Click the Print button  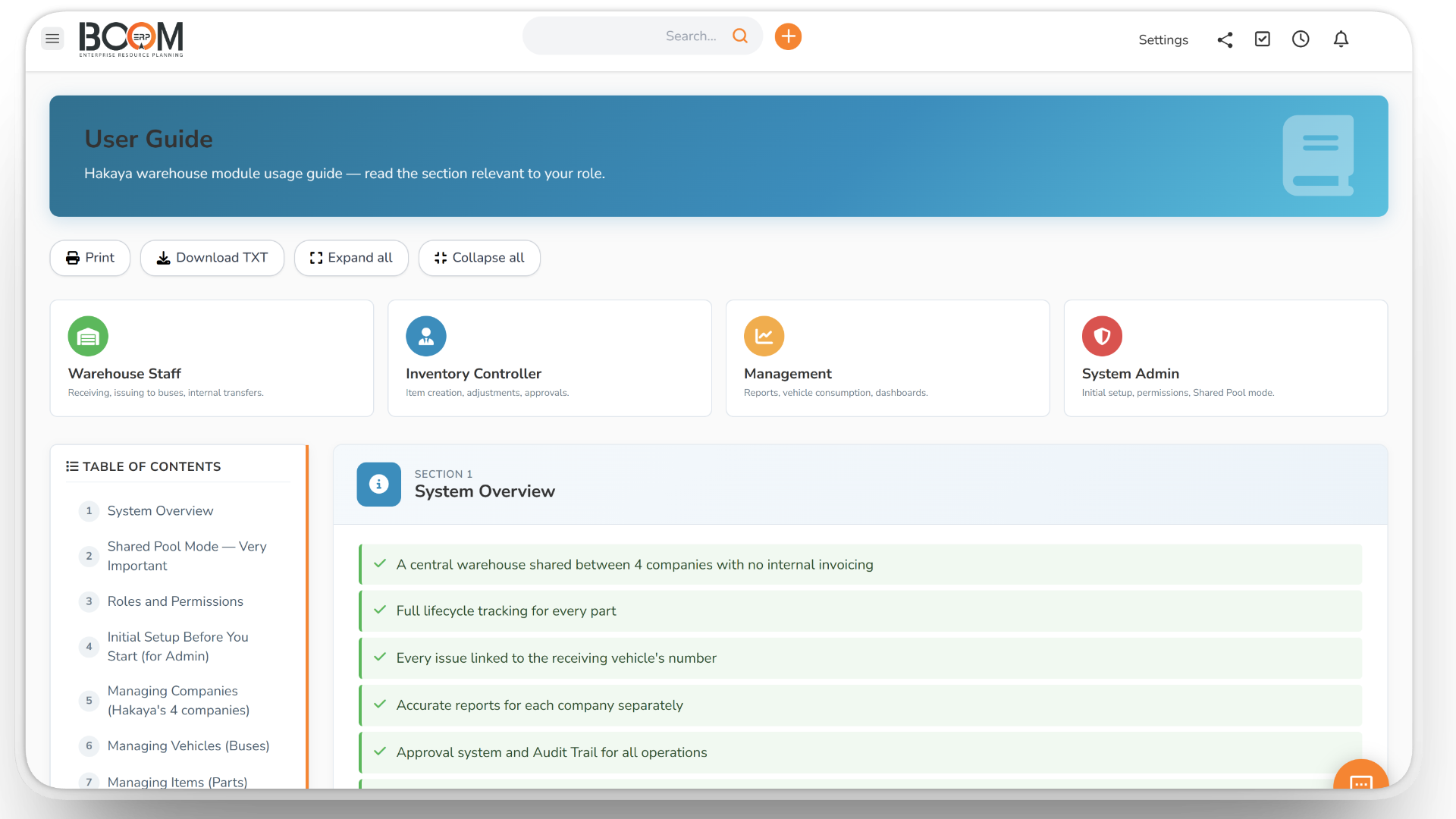(x=90, y=258)
